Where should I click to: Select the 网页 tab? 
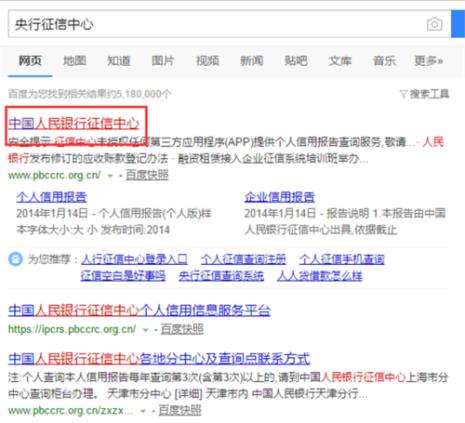30,61
